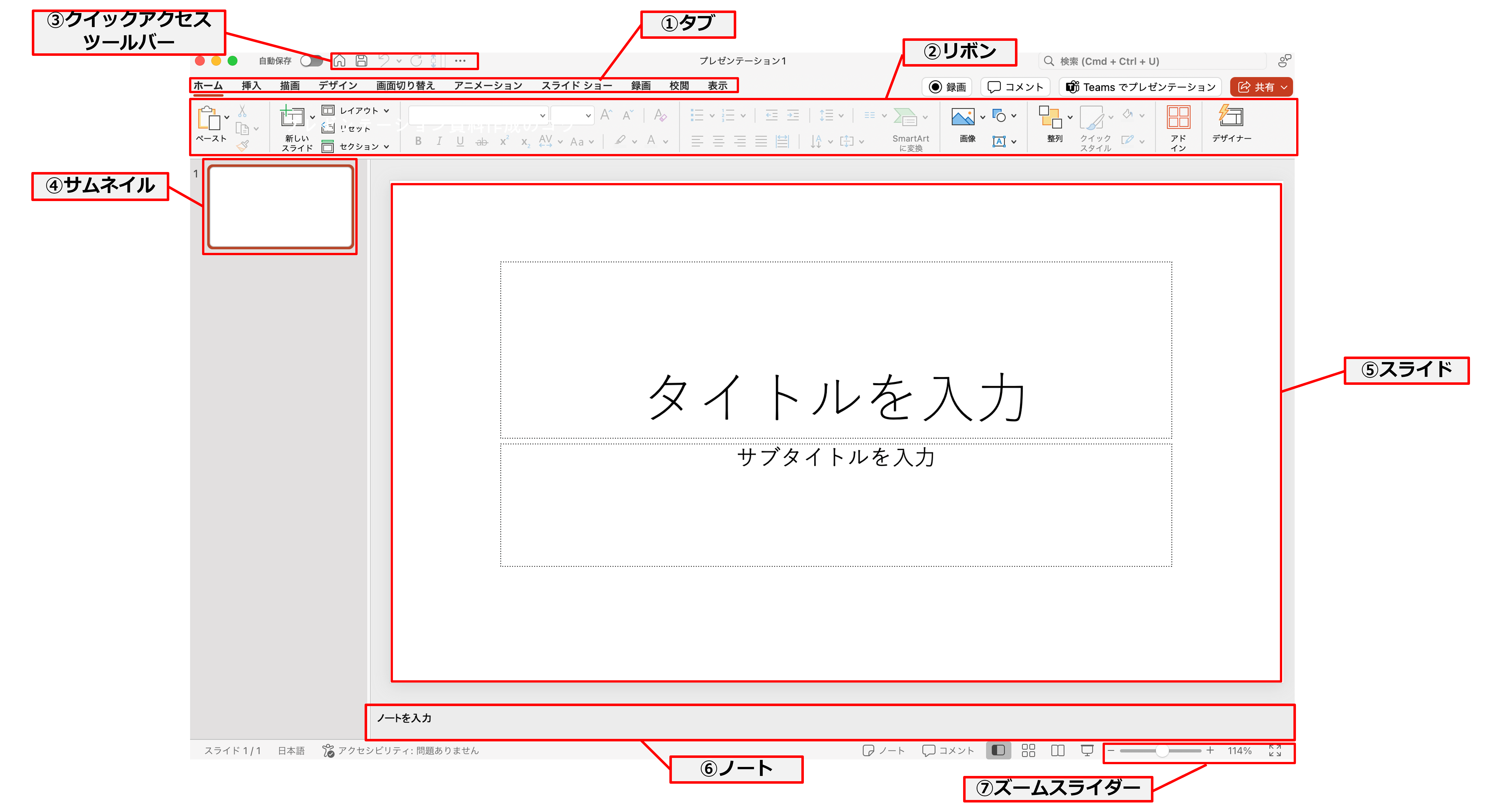Image resolution: width=1485 pixels, height=812 pixels.
Task: Click the collaboration people icon near search
Action: (1284, 61)
